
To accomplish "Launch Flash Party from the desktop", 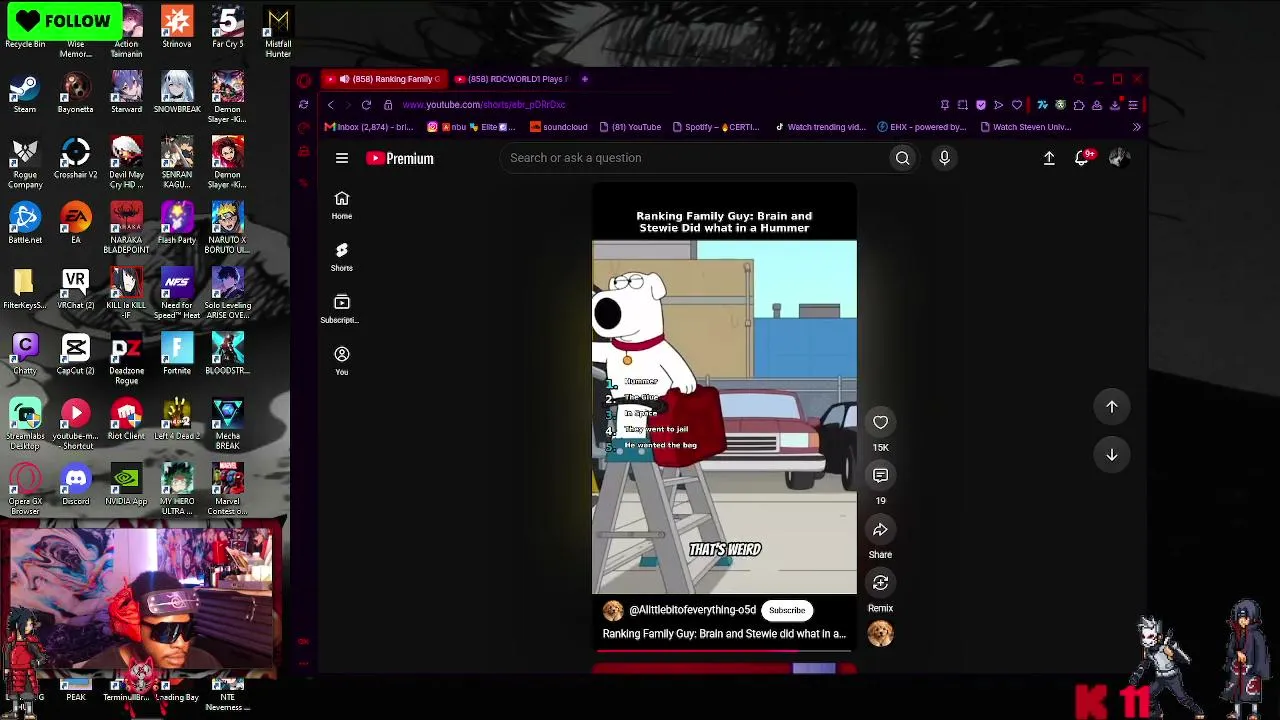I will point(177,224).
